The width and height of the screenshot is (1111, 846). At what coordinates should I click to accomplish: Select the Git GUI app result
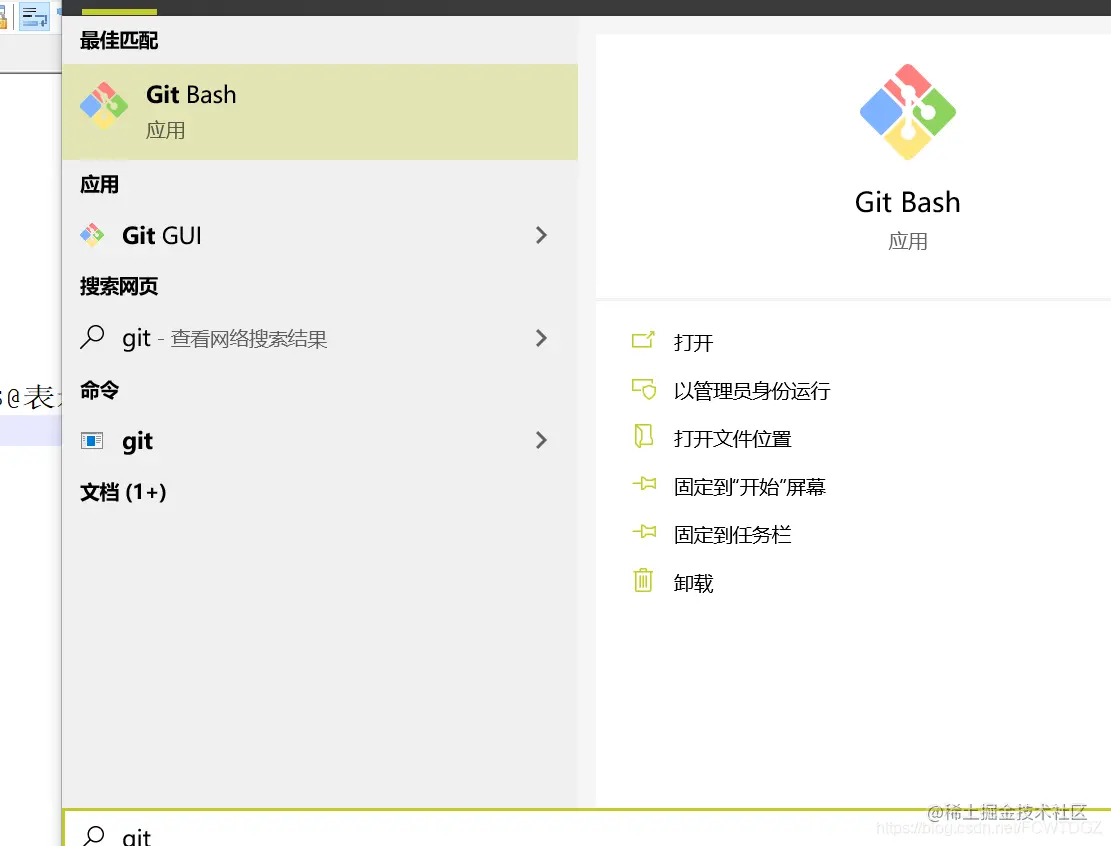pyautogui.click(x=320, y=235)
